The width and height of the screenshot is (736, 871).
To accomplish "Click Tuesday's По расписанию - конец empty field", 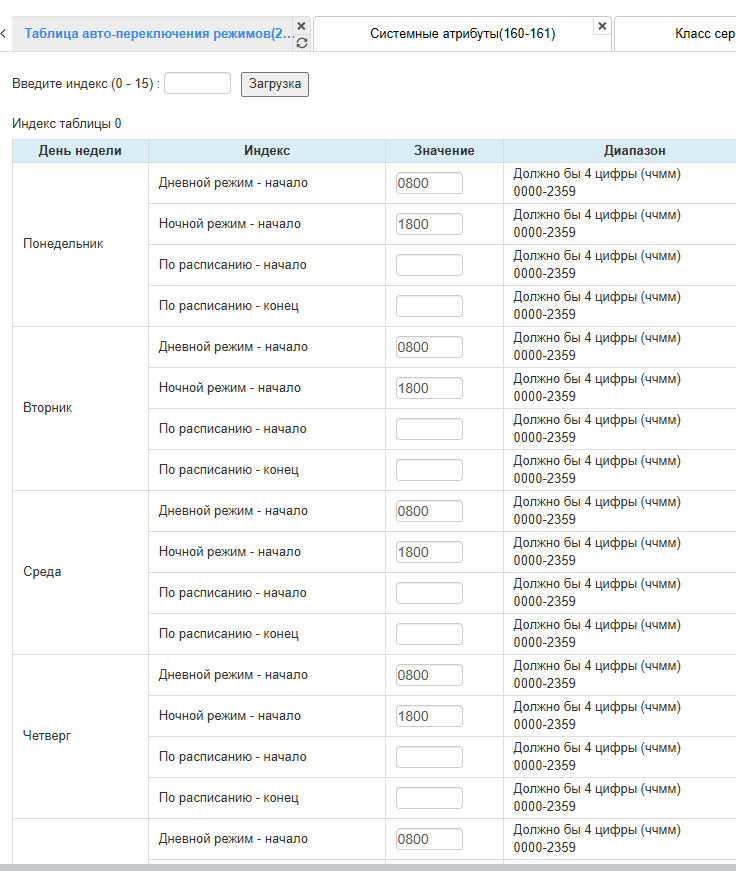I will [429, 470].
